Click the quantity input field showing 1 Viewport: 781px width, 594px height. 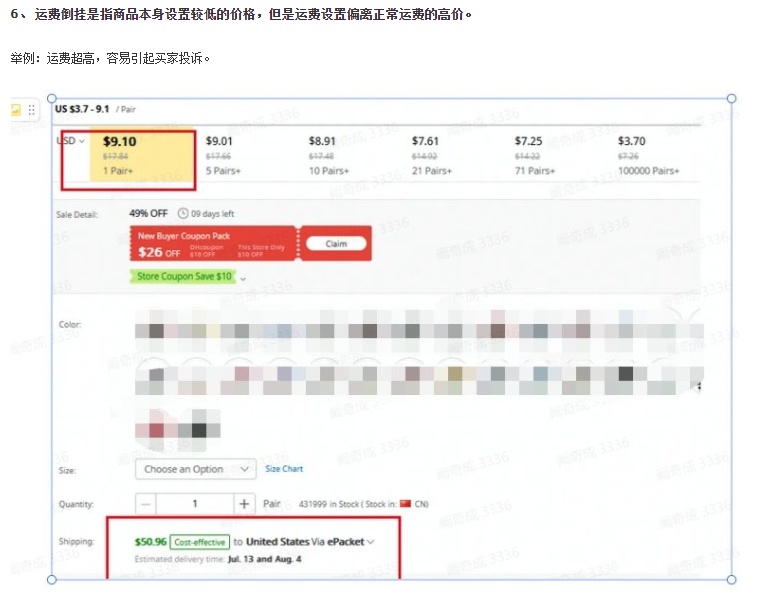point(195,504)
